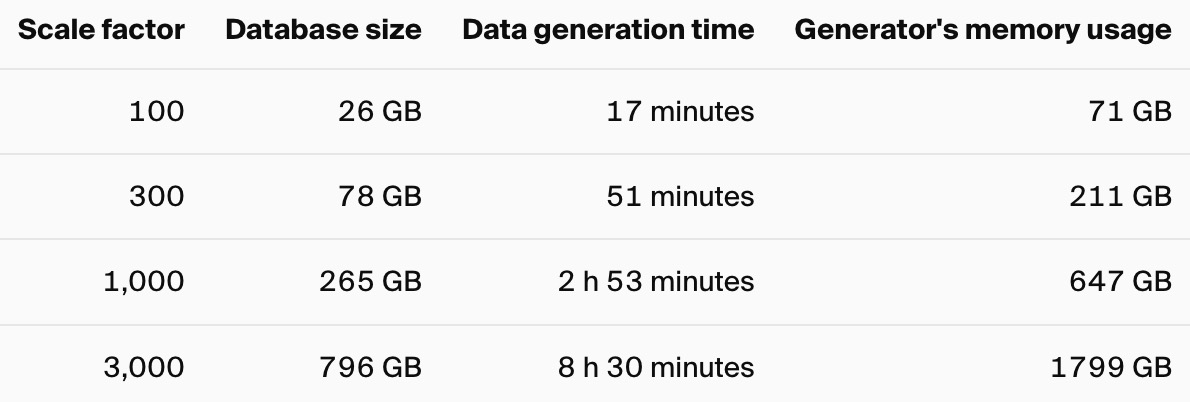Image resolution: width=1190 pixels, height=402 pixels.
Task: Select the 796 GB database size cell
Action: 370,368
